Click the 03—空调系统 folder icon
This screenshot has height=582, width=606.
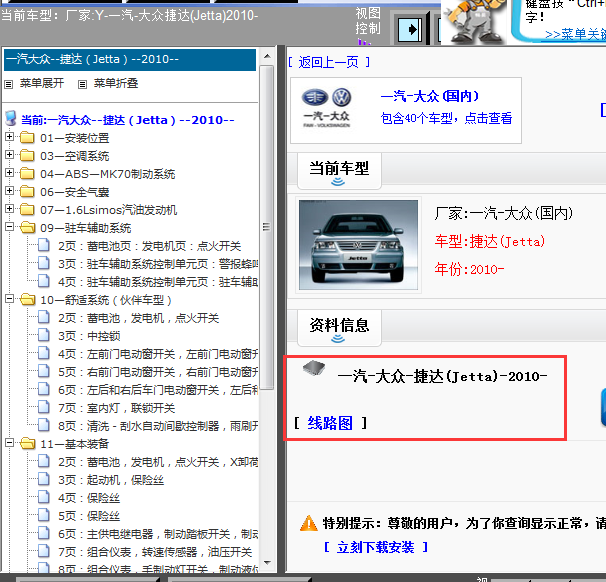(x=27, y=155)
